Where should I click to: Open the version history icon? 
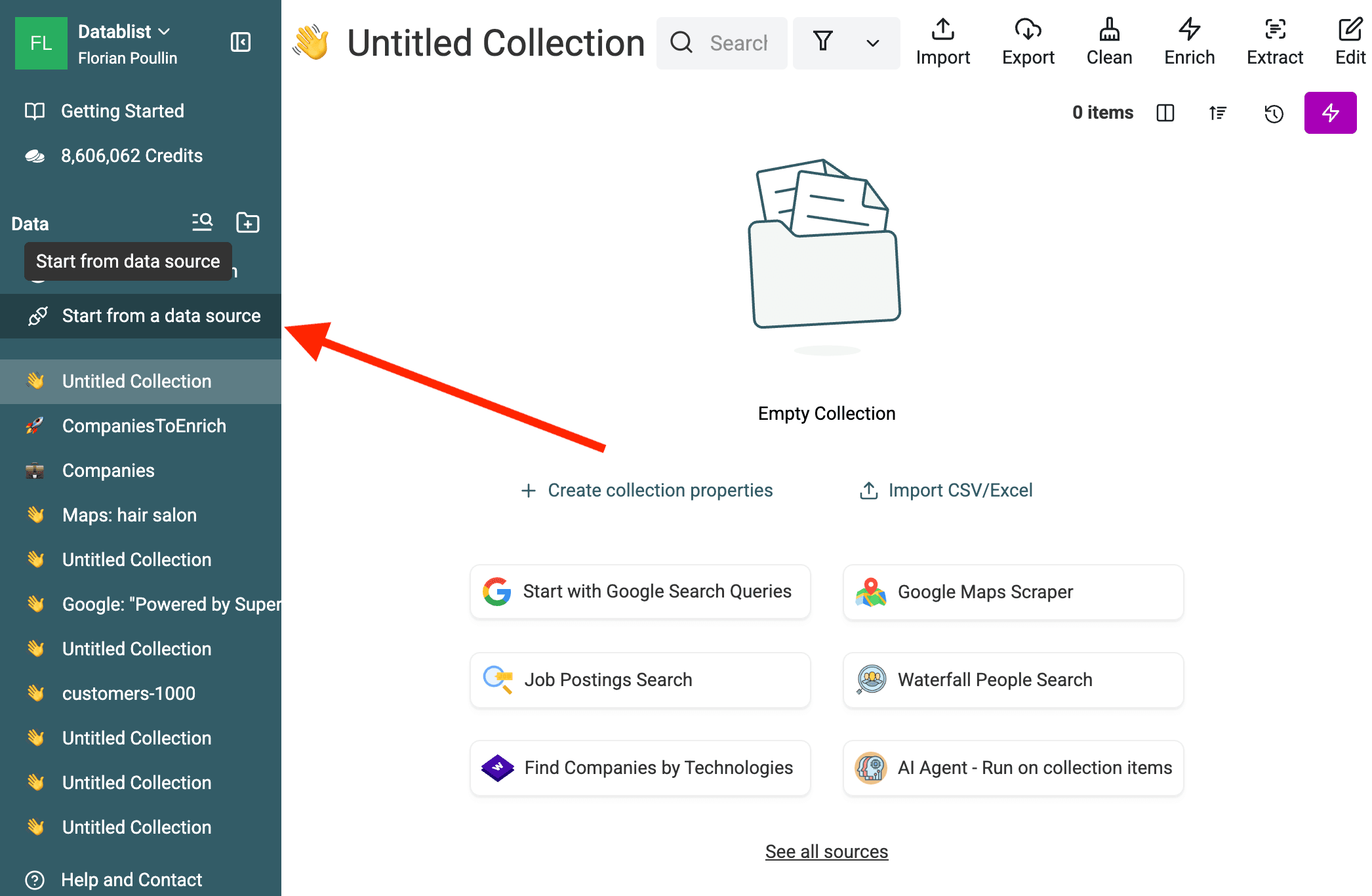point(1274,113)
